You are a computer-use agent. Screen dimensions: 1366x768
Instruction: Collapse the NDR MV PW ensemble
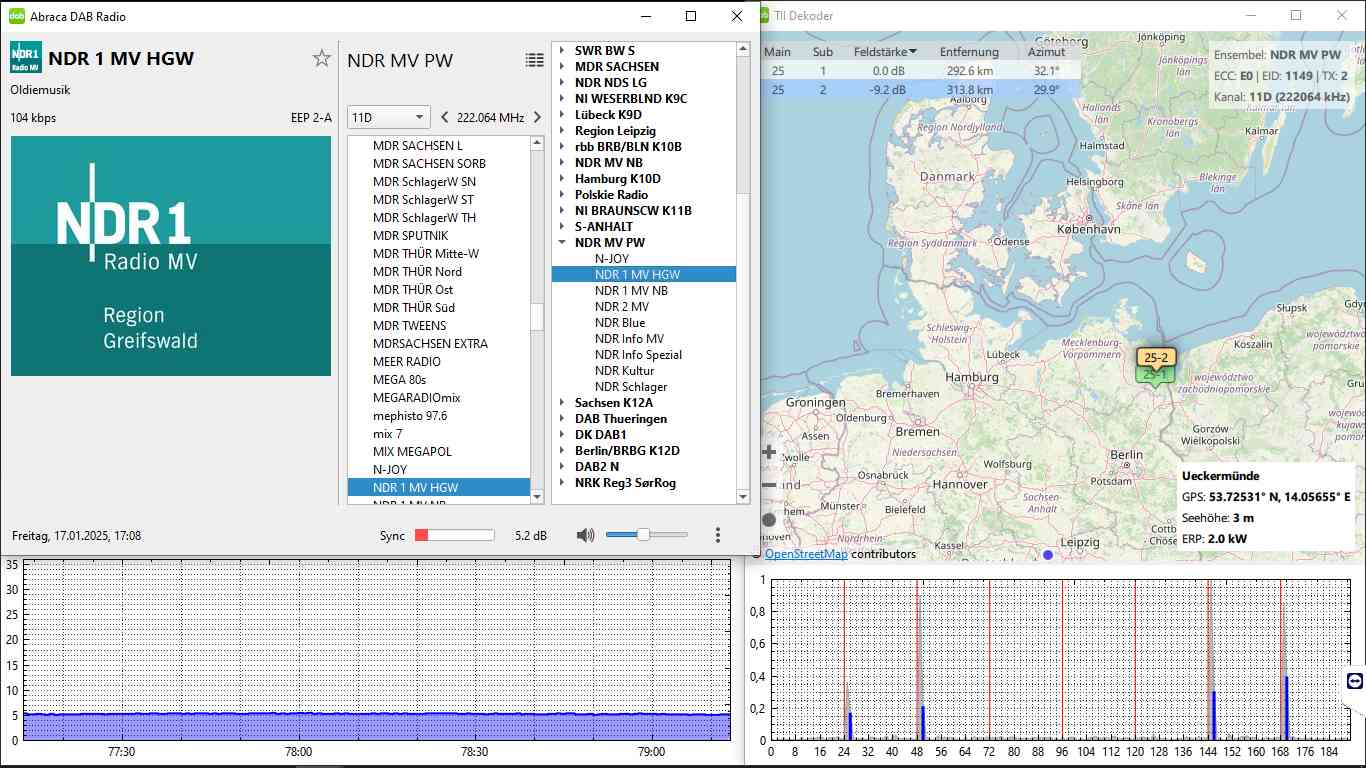coord(562,243)
